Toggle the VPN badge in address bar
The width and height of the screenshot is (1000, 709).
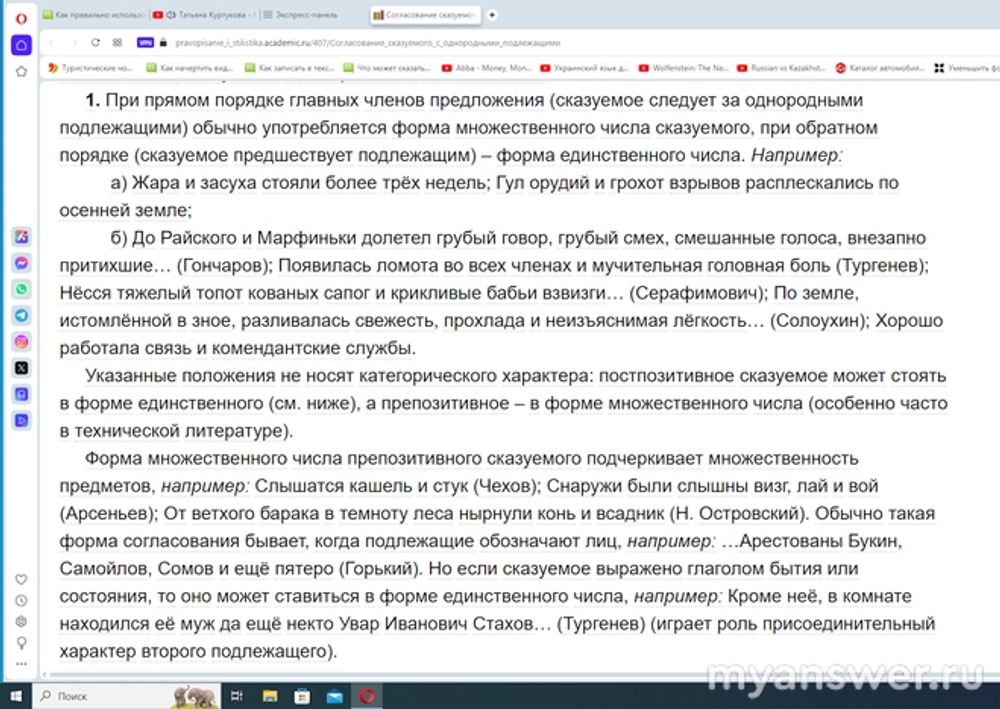point(145,43)
